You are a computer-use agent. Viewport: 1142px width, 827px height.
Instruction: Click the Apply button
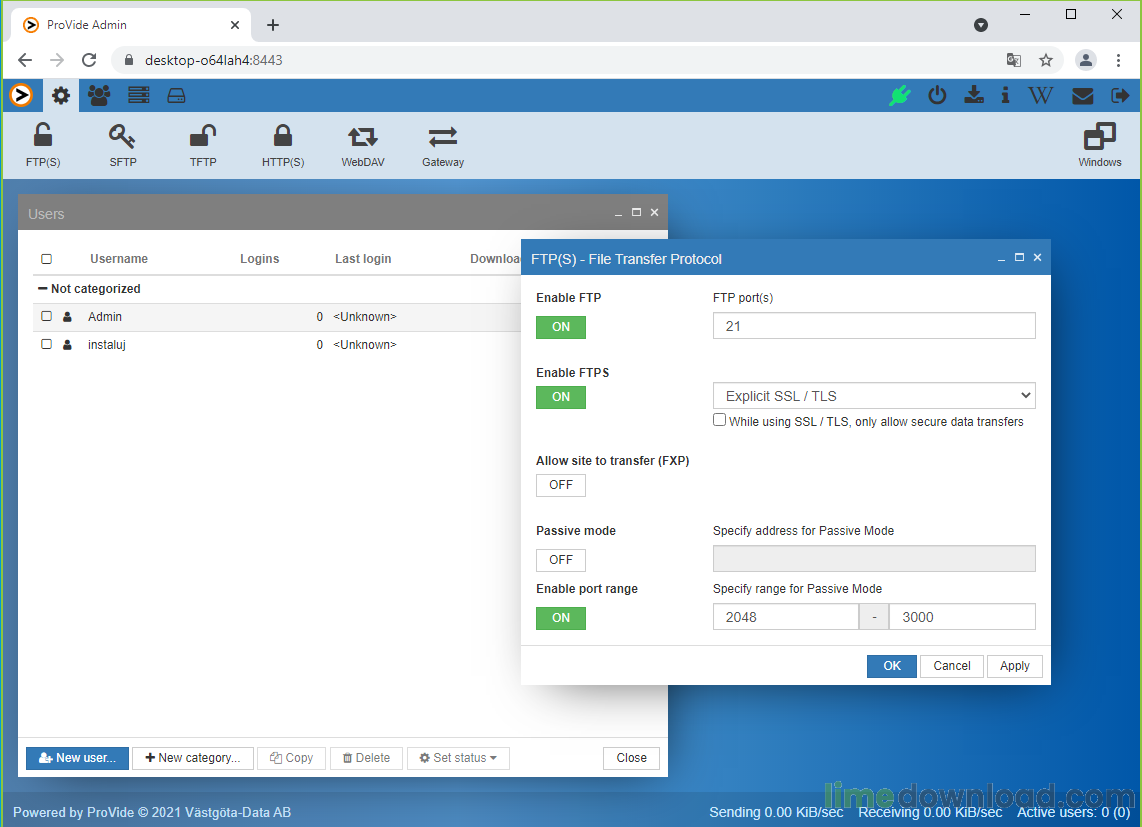(1014, 666)
